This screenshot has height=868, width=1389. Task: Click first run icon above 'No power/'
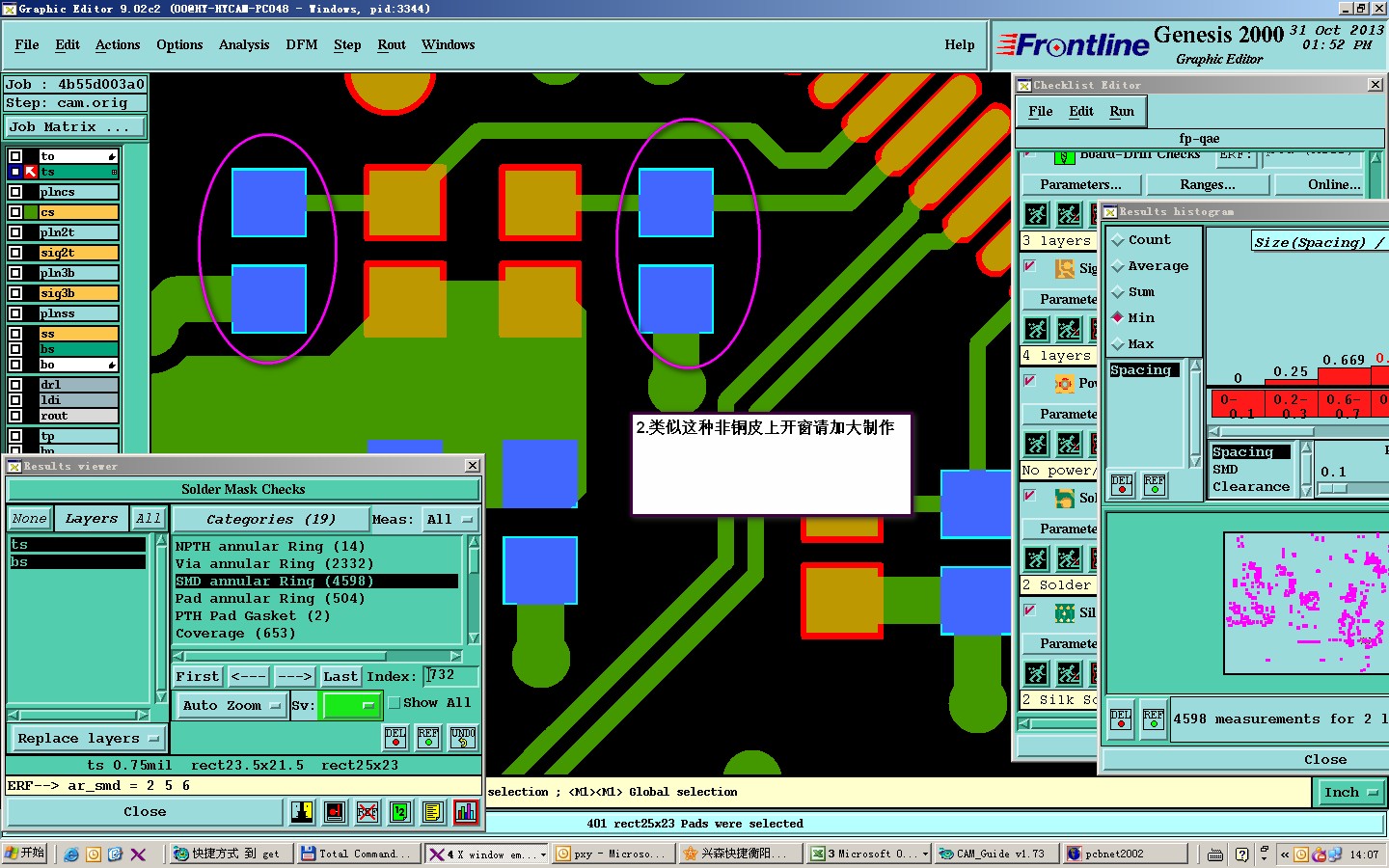tap(1037, 445)
